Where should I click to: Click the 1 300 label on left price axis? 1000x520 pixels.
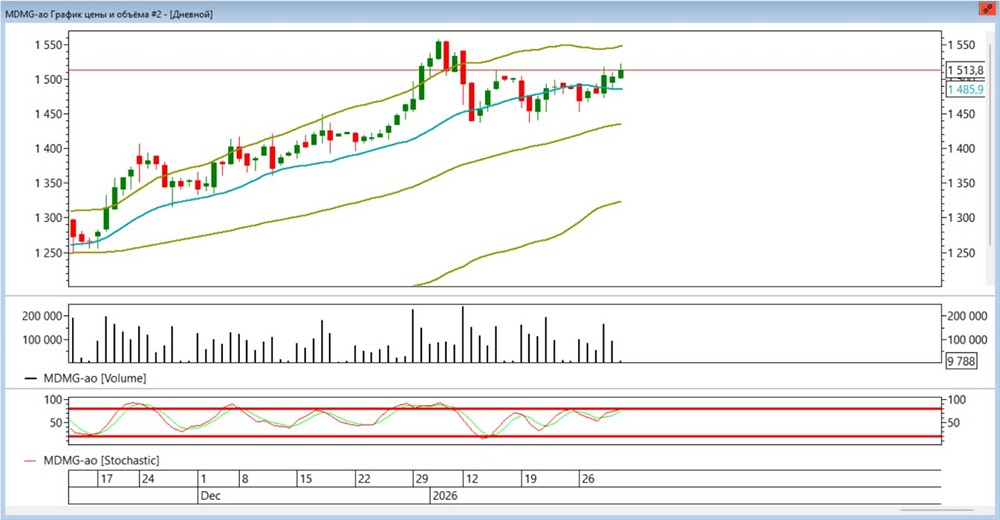(48, 218)
